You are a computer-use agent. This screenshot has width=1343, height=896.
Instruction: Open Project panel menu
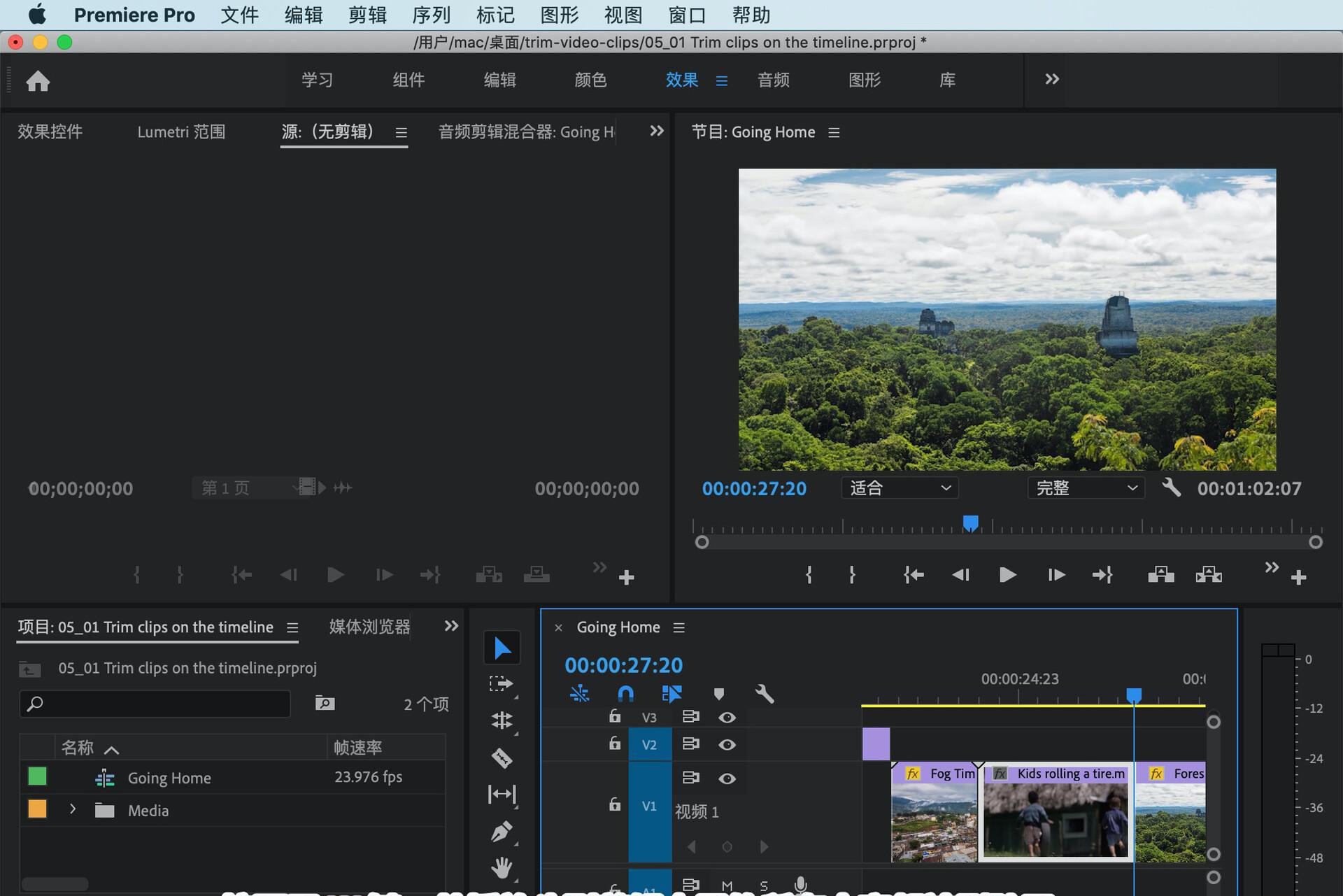292,627
